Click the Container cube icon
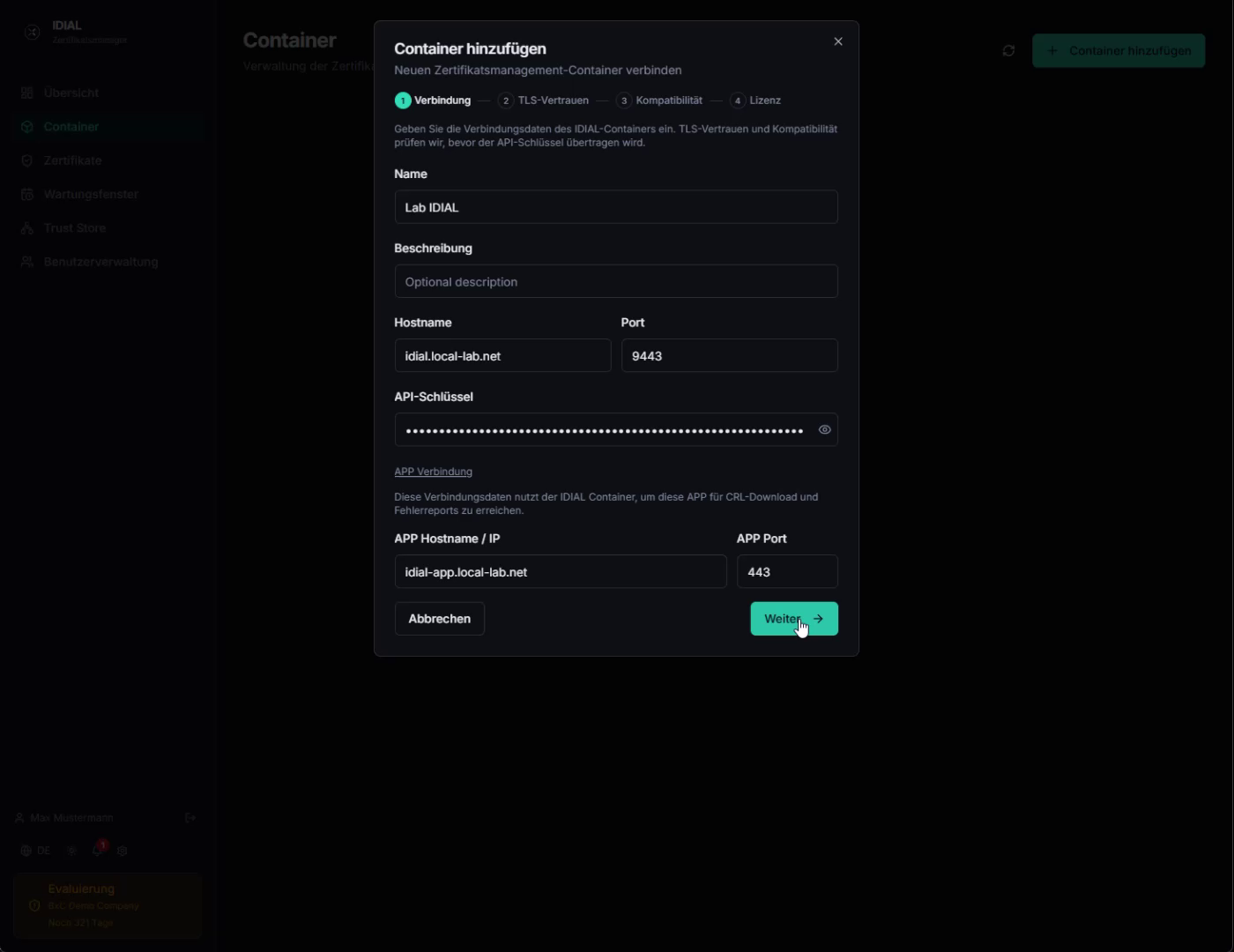Screen dimensions: 1234x952 pyautogui.click(x=27, y=127)
